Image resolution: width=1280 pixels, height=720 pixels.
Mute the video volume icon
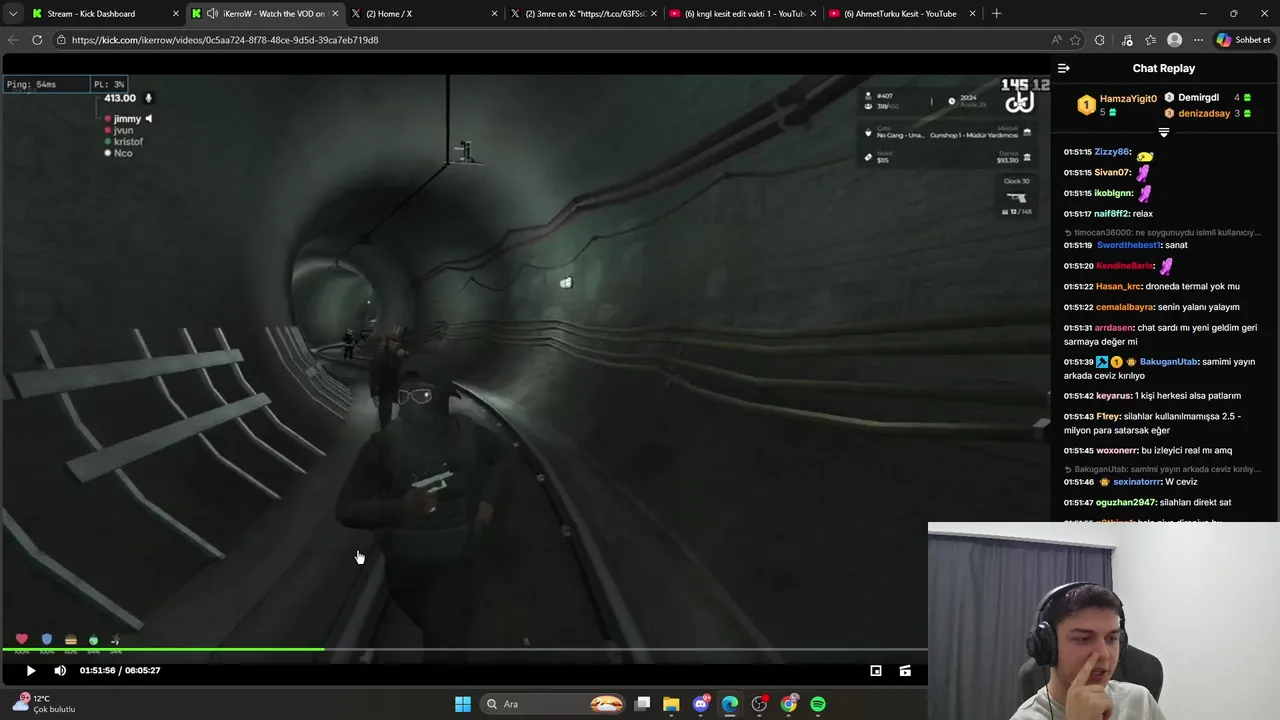60,671
